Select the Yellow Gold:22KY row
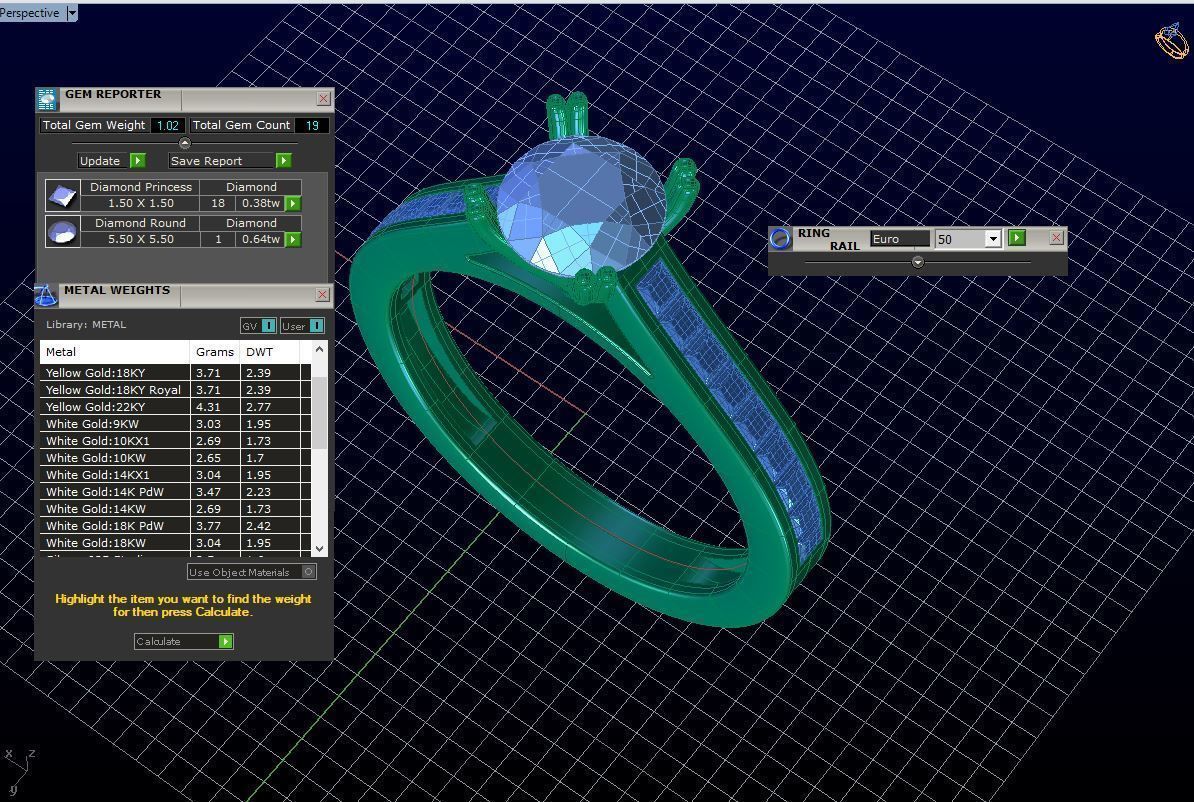This screenshot has height=802, width=1194. tap(175, 407)
